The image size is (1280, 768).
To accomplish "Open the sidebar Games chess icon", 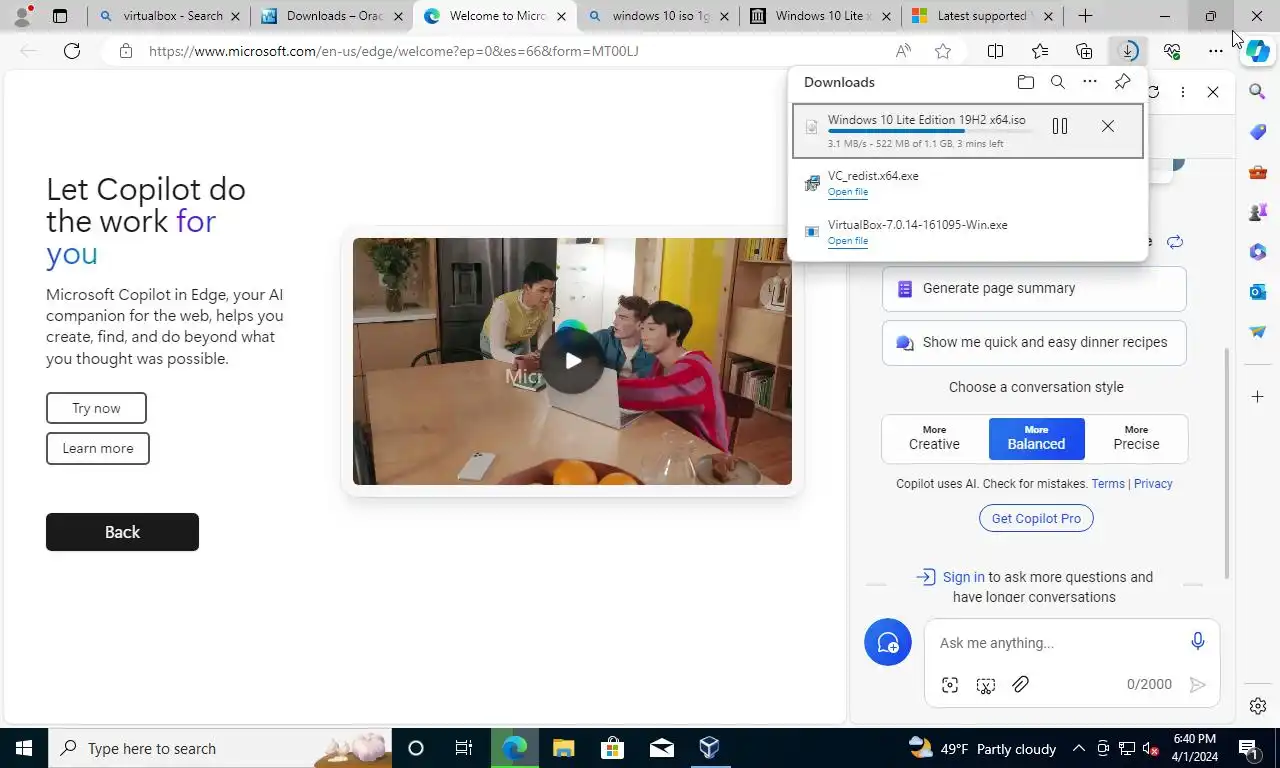I will click(x=1258, y=212).
